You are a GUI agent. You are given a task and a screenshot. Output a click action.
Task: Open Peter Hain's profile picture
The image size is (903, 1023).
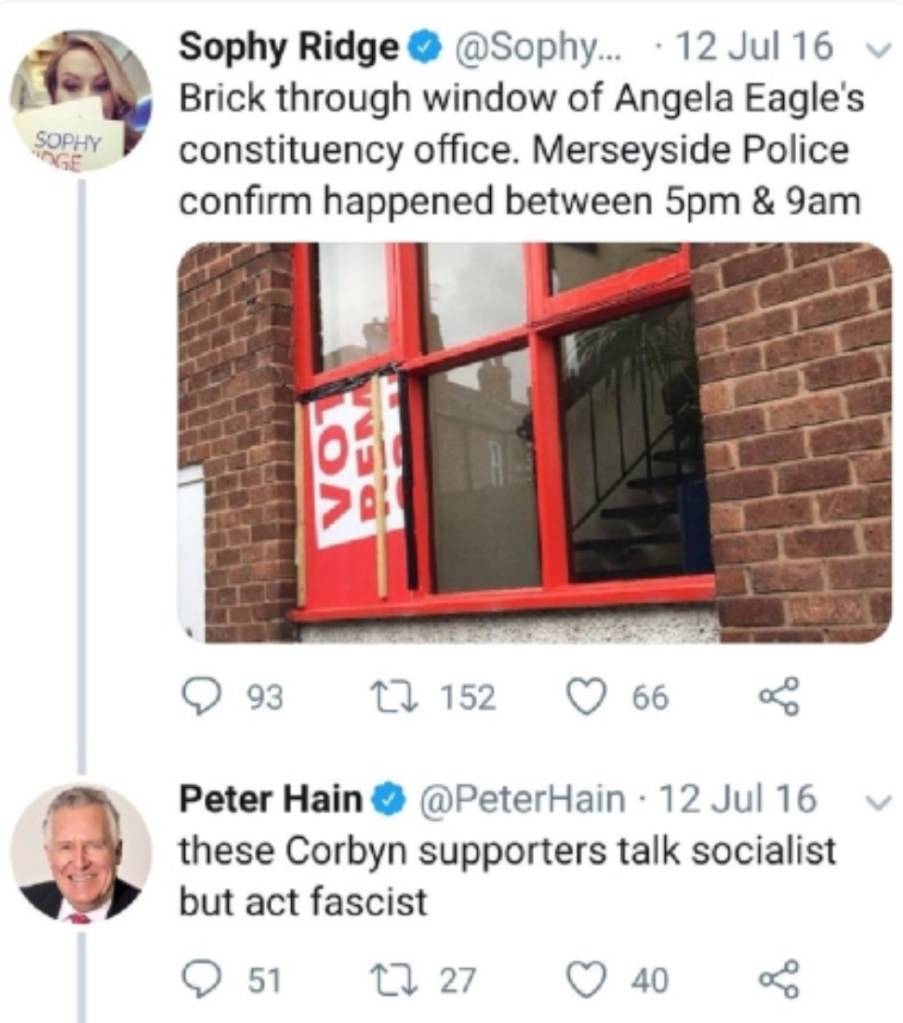point(81,853)
